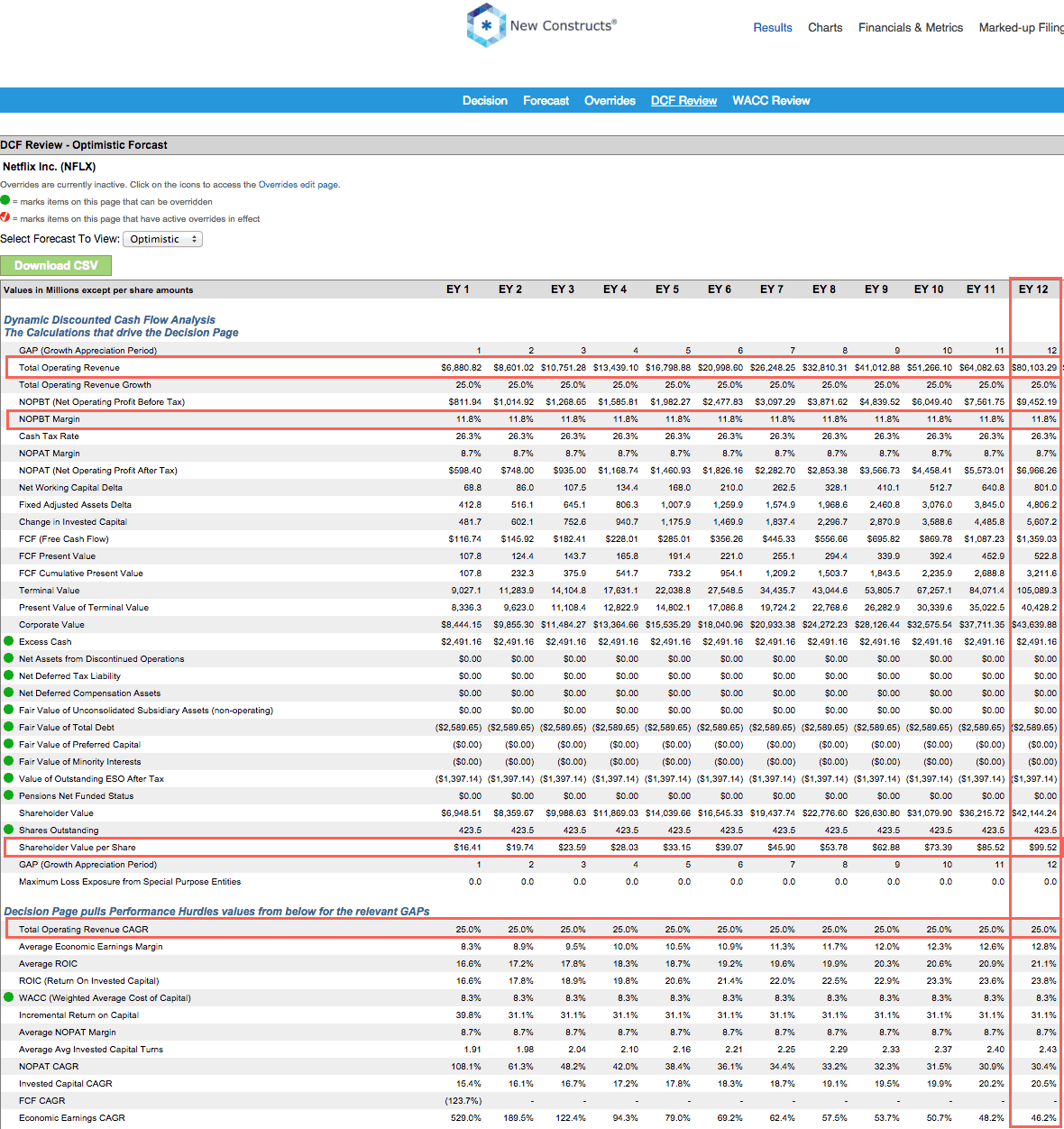Click override dot for Fair Value of Unconsolidated Subsidiary Assets
Image resolution: width=1064 pixels, height=1129 pixels.
9,710
